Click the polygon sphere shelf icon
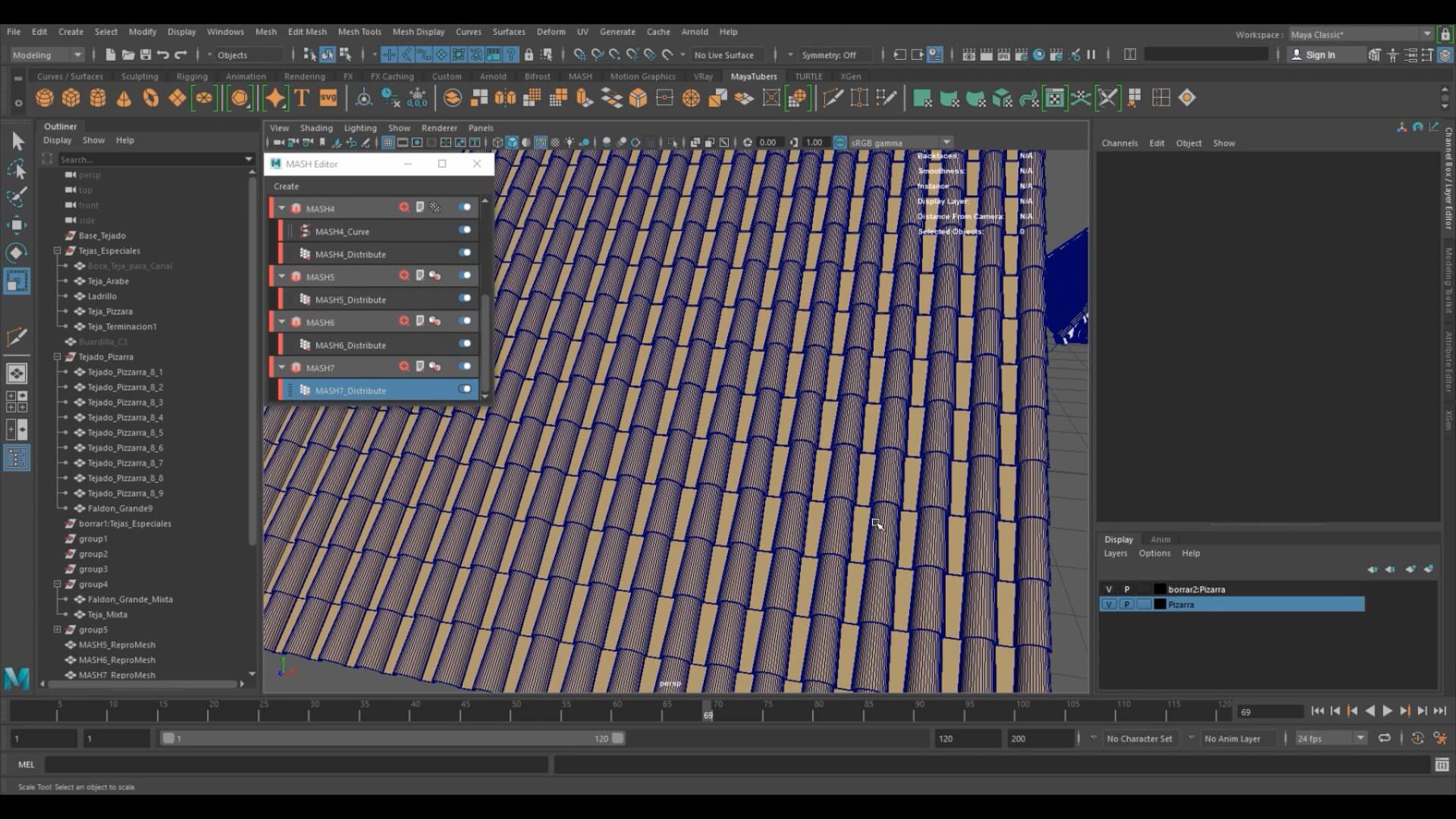The width and height of the screenshot is (1456, 819). tap(45, 98)
